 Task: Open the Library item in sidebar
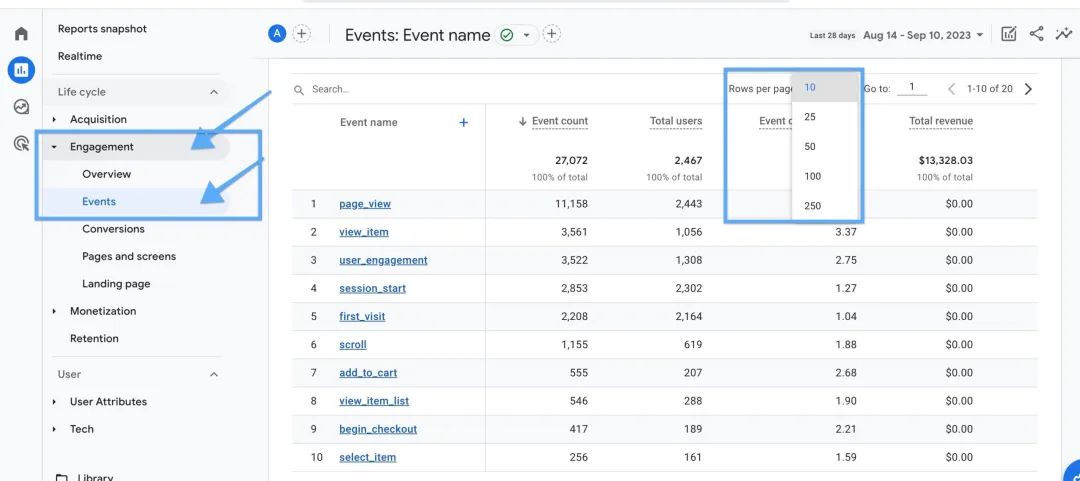[95, 477]
